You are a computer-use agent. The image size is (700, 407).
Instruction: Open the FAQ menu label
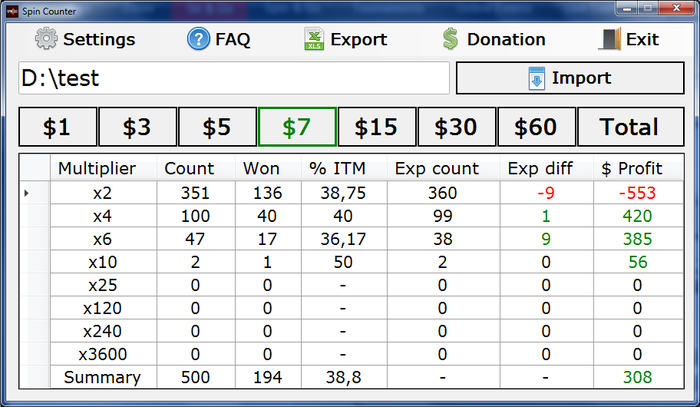tap(233, 39)
